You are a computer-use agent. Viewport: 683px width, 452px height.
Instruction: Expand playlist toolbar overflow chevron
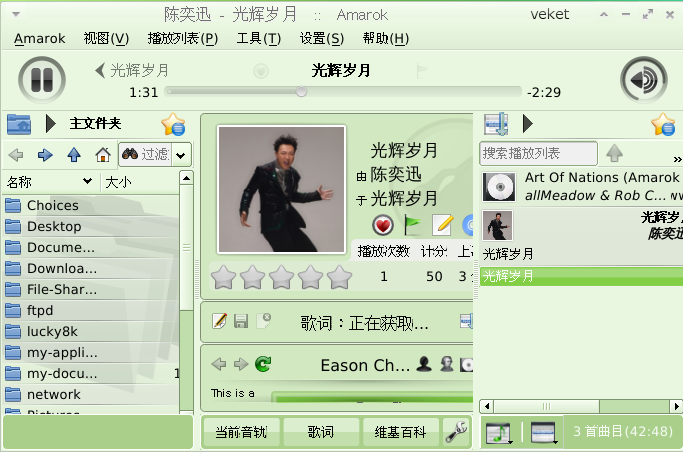pyautogui.click(x=677, y=159)
